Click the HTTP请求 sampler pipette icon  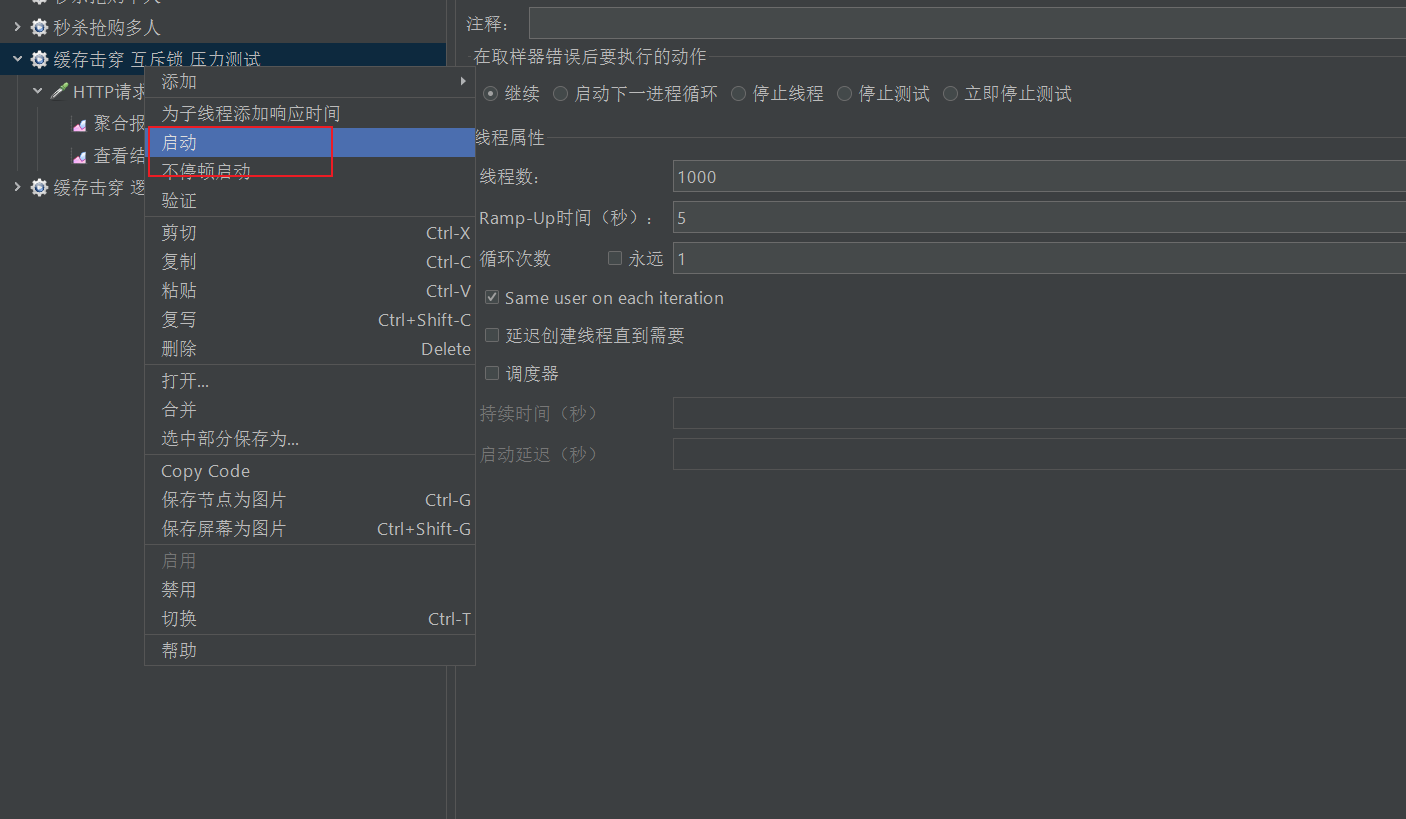(59, 92)
